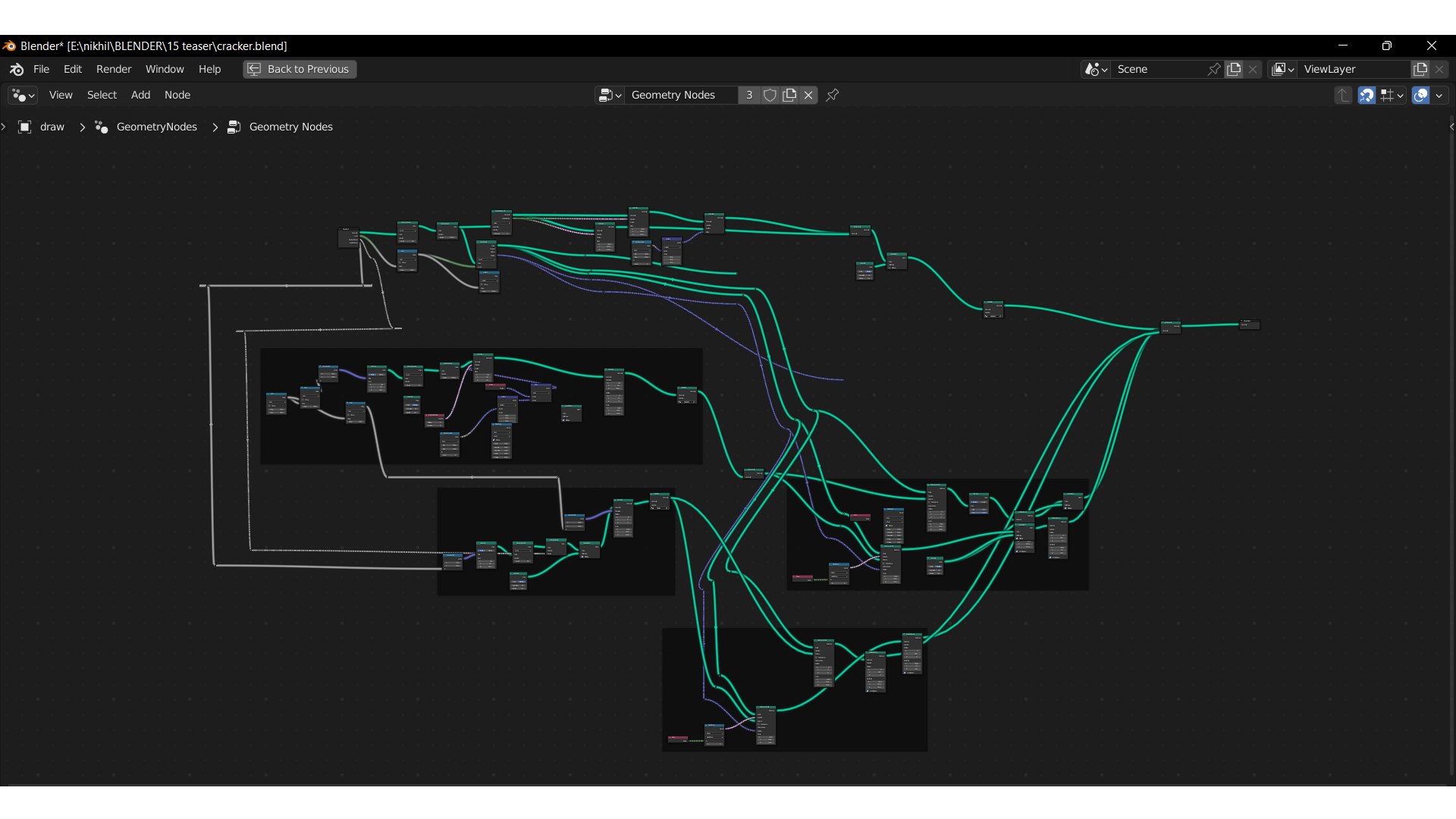This screenshot has height=819, width=1456.
Task: Click the Geometry Nodes breadcrumb
Action: (280, 127)
